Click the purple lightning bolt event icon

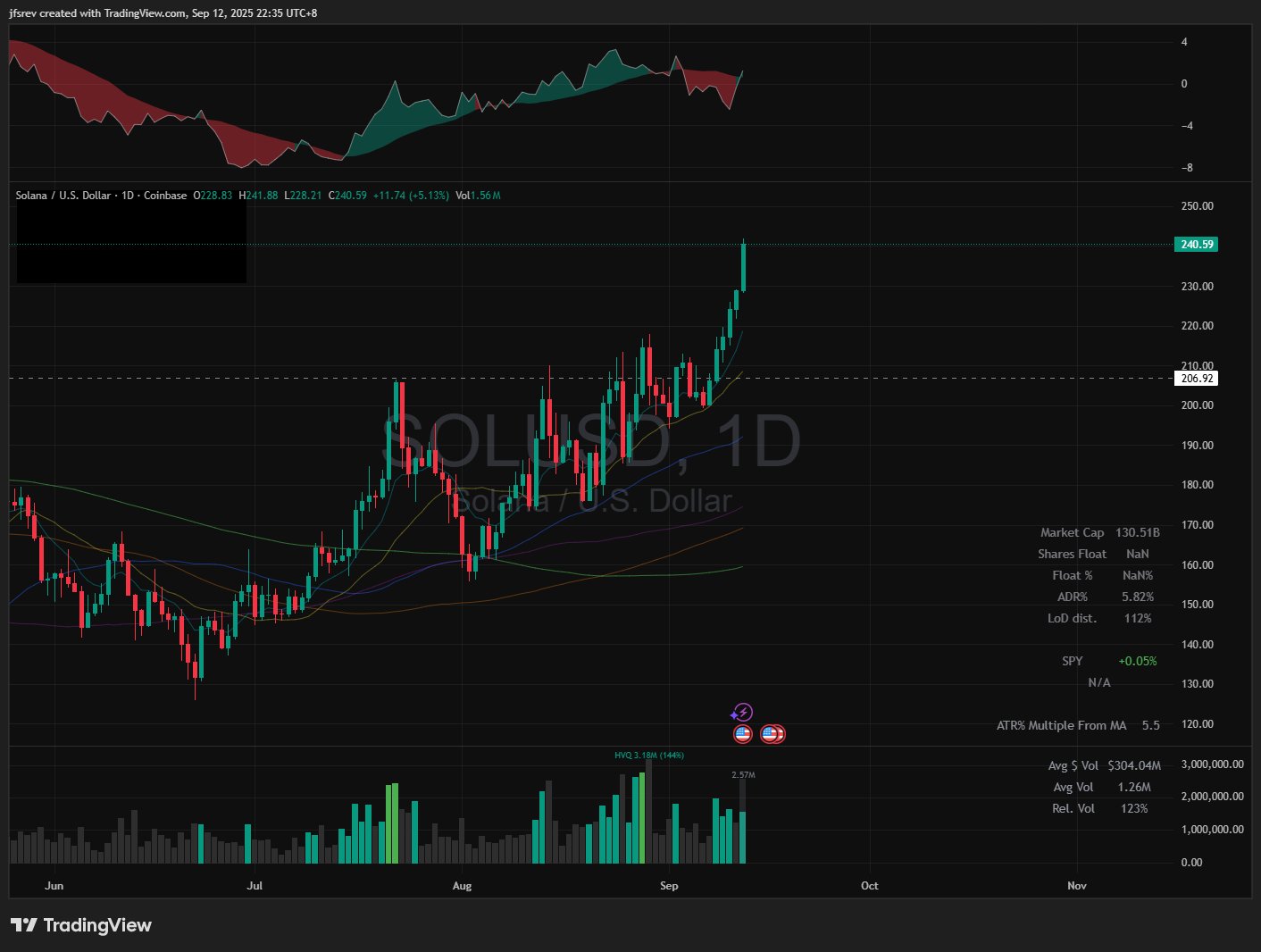(742, 713)
